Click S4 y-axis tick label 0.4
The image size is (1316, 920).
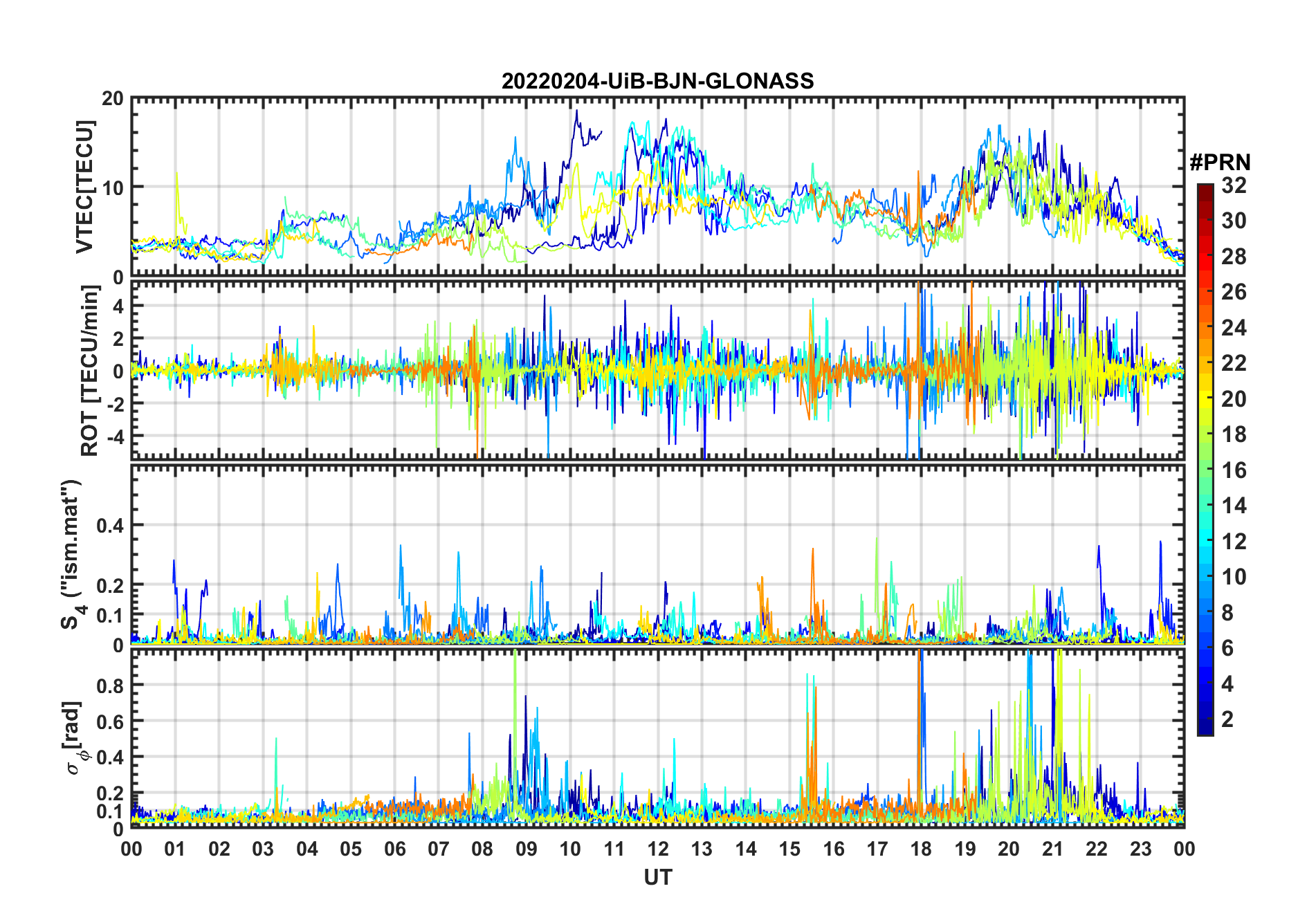point(111,526)
